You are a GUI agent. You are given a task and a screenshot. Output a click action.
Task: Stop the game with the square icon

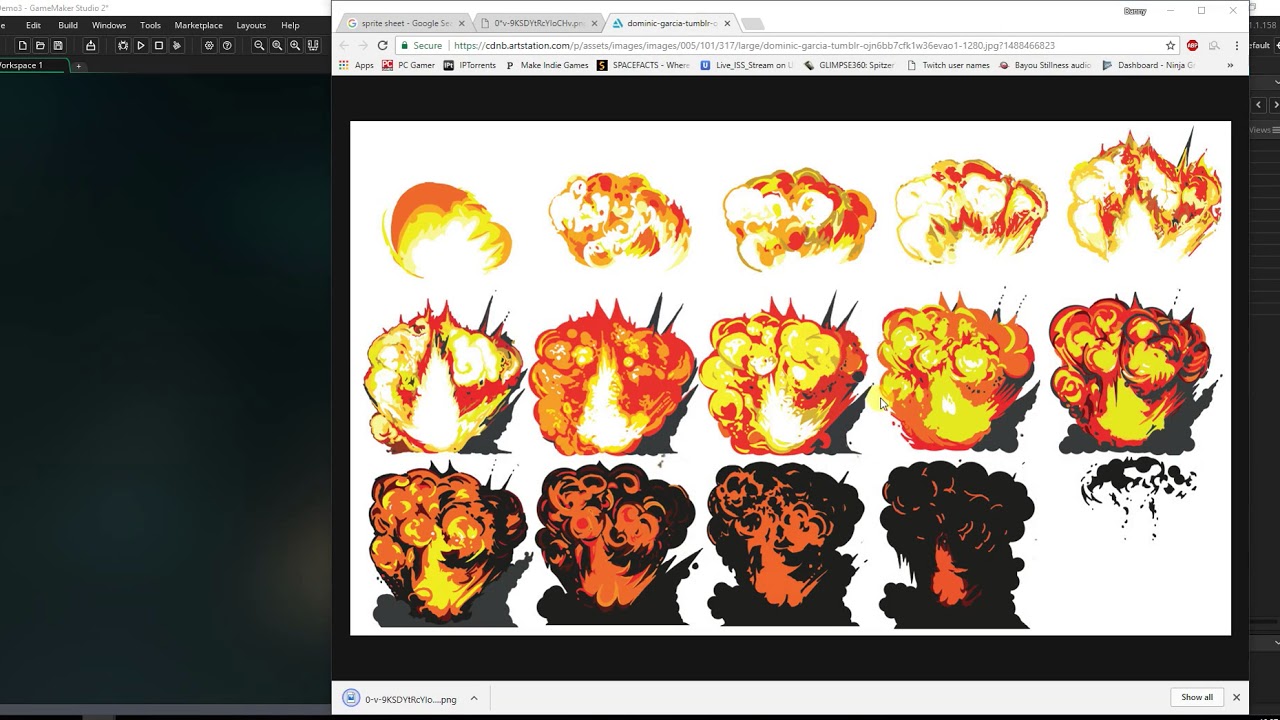159,45
